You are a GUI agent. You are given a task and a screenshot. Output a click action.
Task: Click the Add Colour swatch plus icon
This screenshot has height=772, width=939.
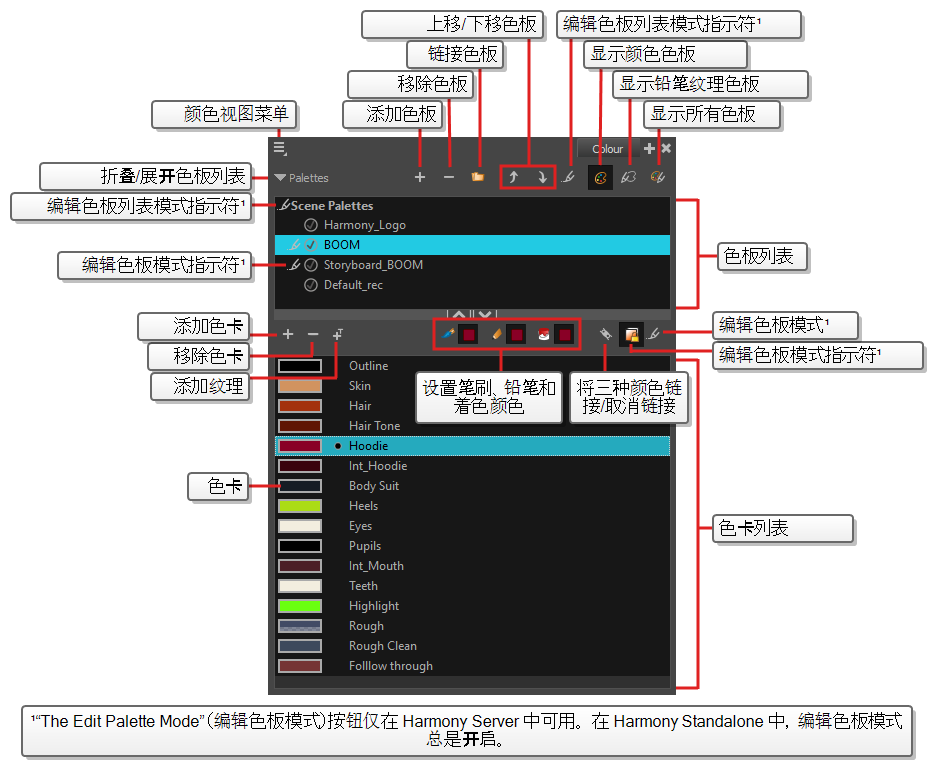(288, 334)
